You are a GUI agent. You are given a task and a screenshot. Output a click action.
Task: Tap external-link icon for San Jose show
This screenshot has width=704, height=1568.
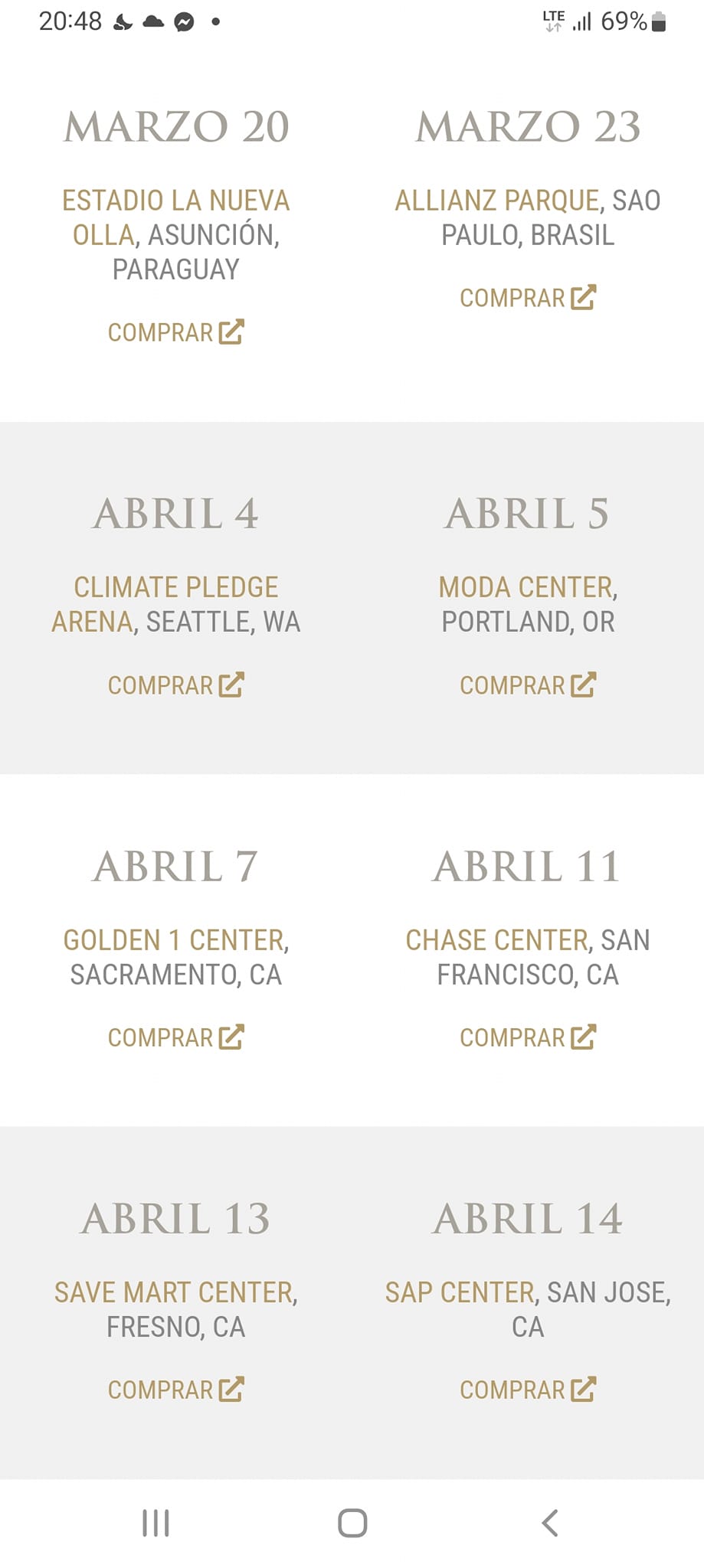click(583, 1390)
